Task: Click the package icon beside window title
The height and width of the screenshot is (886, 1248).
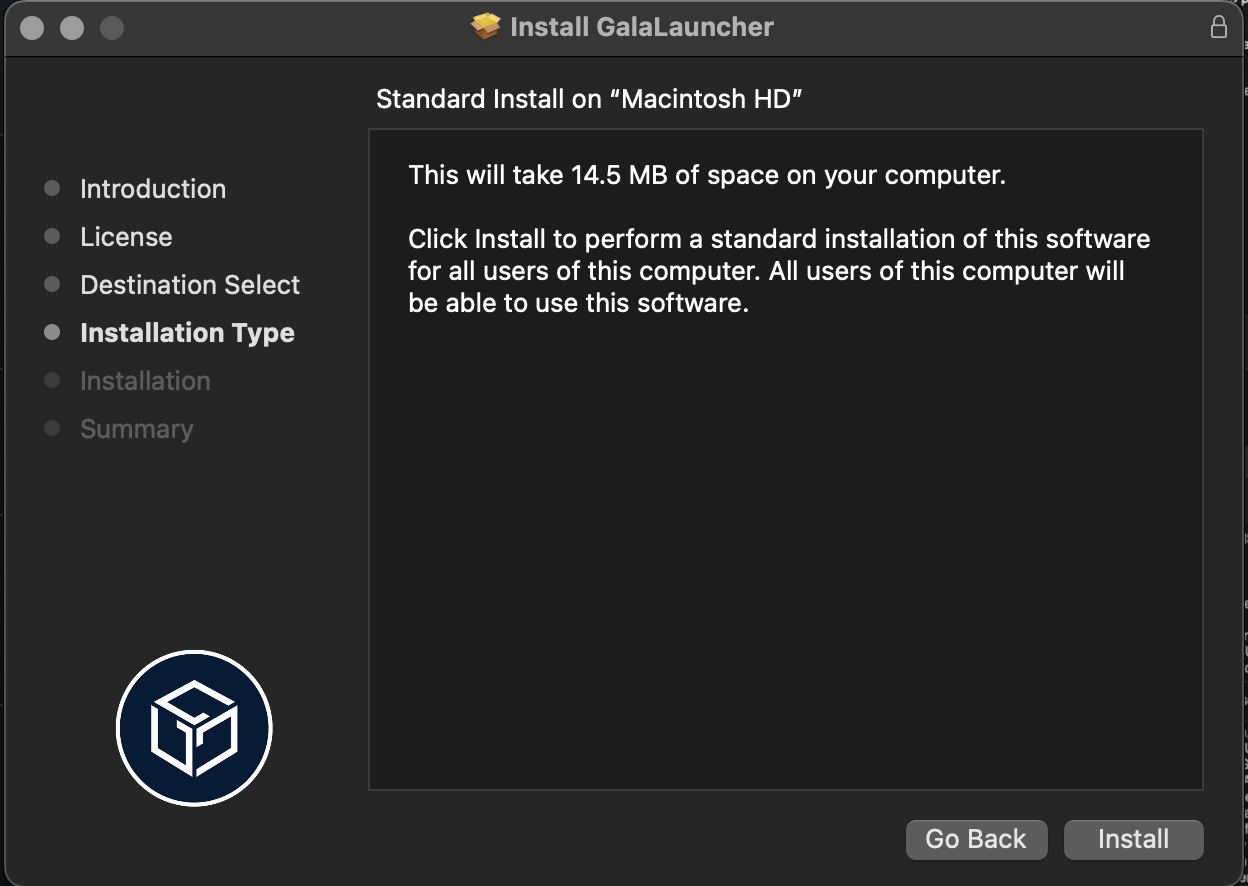Action: [x=486, y=27]
